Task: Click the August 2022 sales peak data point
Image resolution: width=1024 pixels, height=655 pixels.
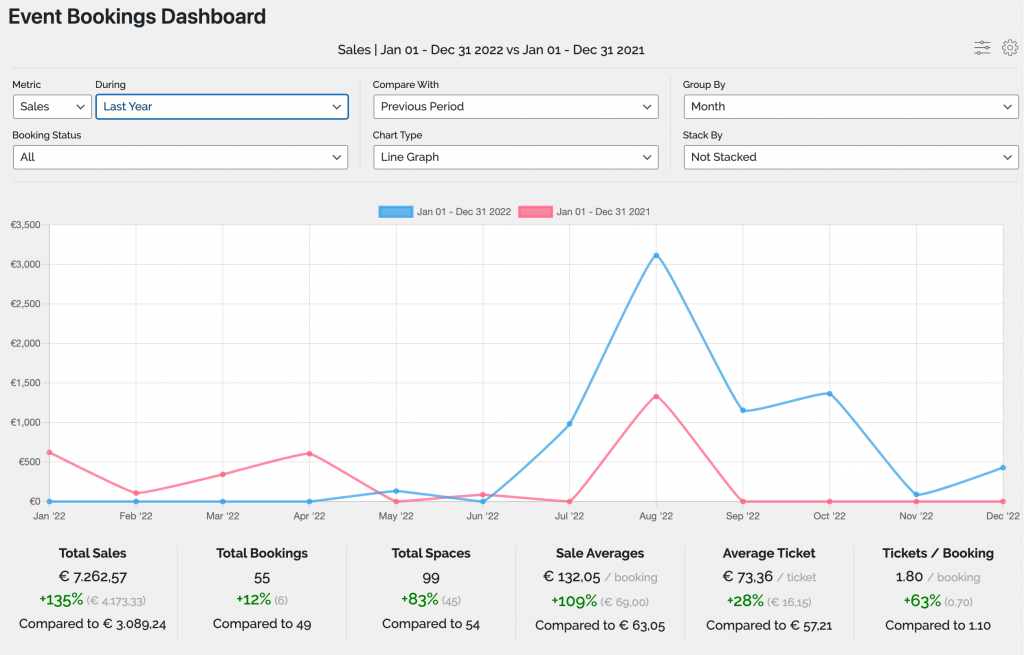Action: pyautogui.click(x=655, y=255)
